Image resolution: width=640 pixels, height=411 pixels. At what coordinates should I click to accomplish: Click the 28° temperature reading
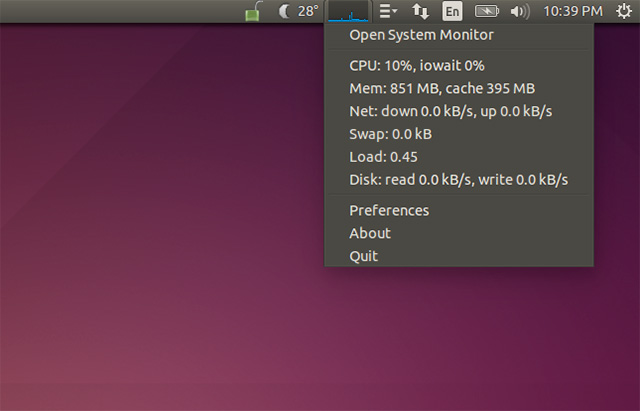click(308, 12)
